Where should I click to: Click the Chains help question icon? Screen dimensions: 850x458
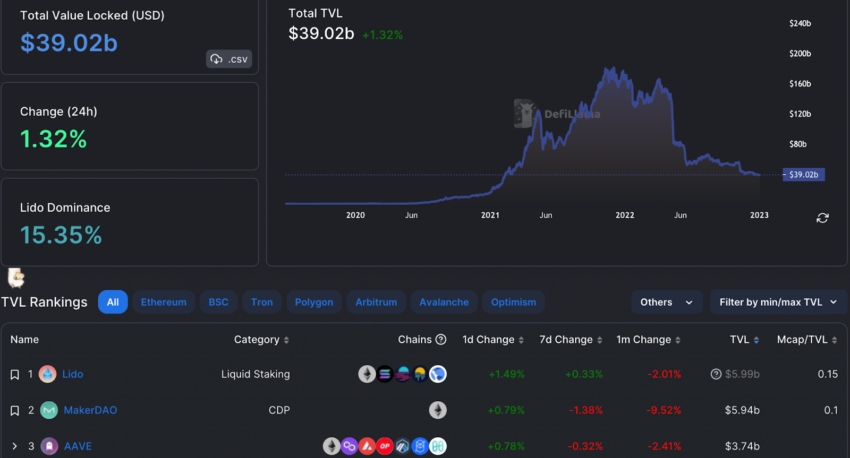pos(441,339)
